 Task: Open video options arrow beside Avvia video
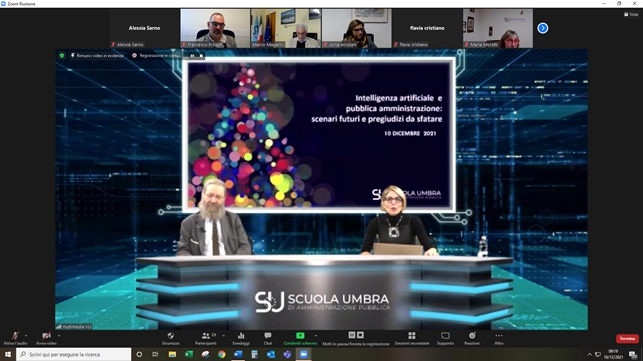pyautogui.click(x=59, y=336)
